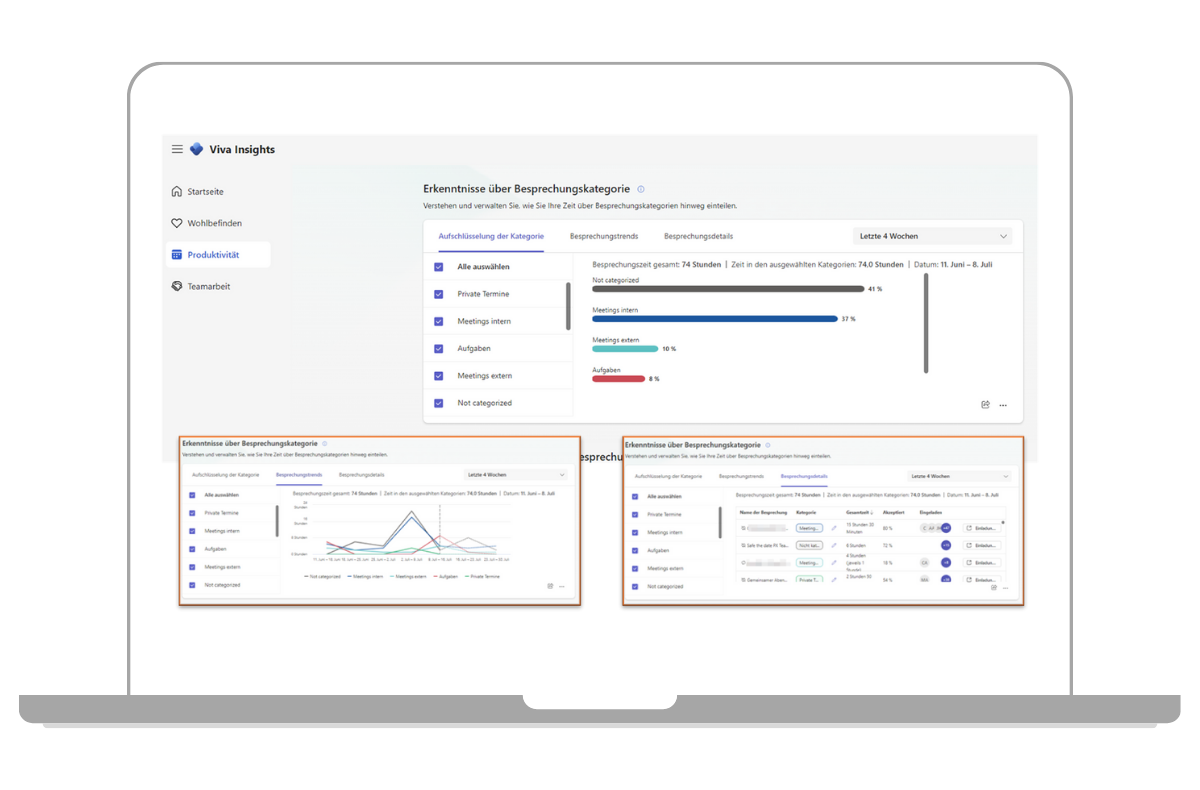
Task: Open more options ellipsis in main breakdown card
Action: tap(1003, 405)
